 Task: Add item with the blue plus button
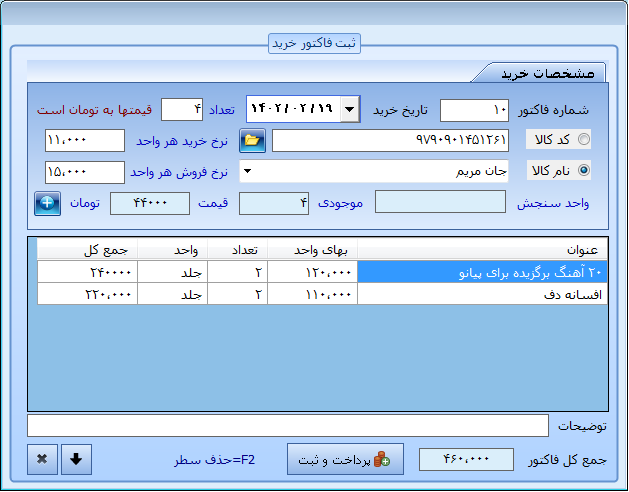[x=47, y=203]
